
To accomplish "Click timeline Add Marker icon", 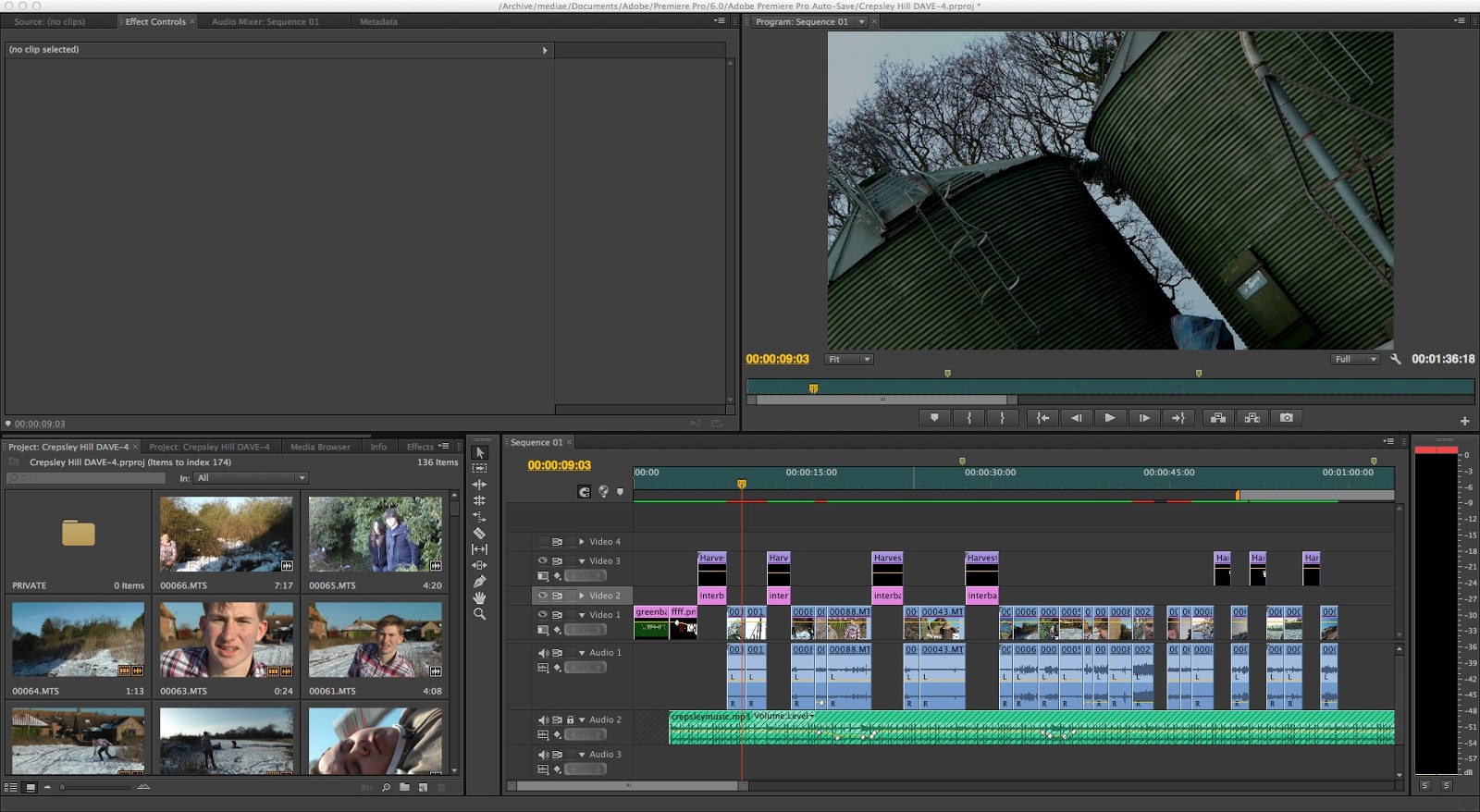I will [620, 492].
